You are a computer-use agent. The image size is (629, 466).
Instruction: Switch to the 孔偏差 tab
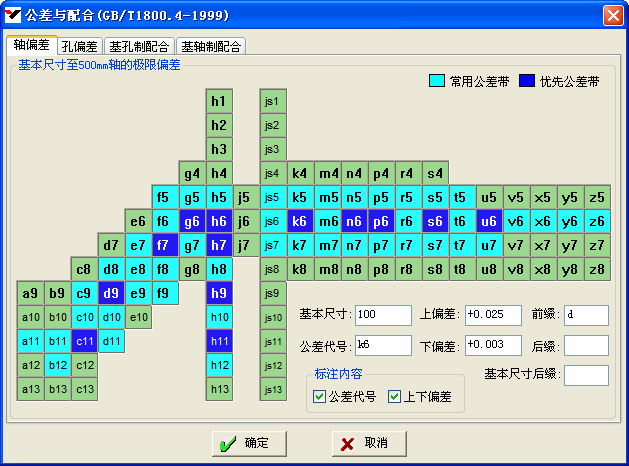[x=80, y=46]
